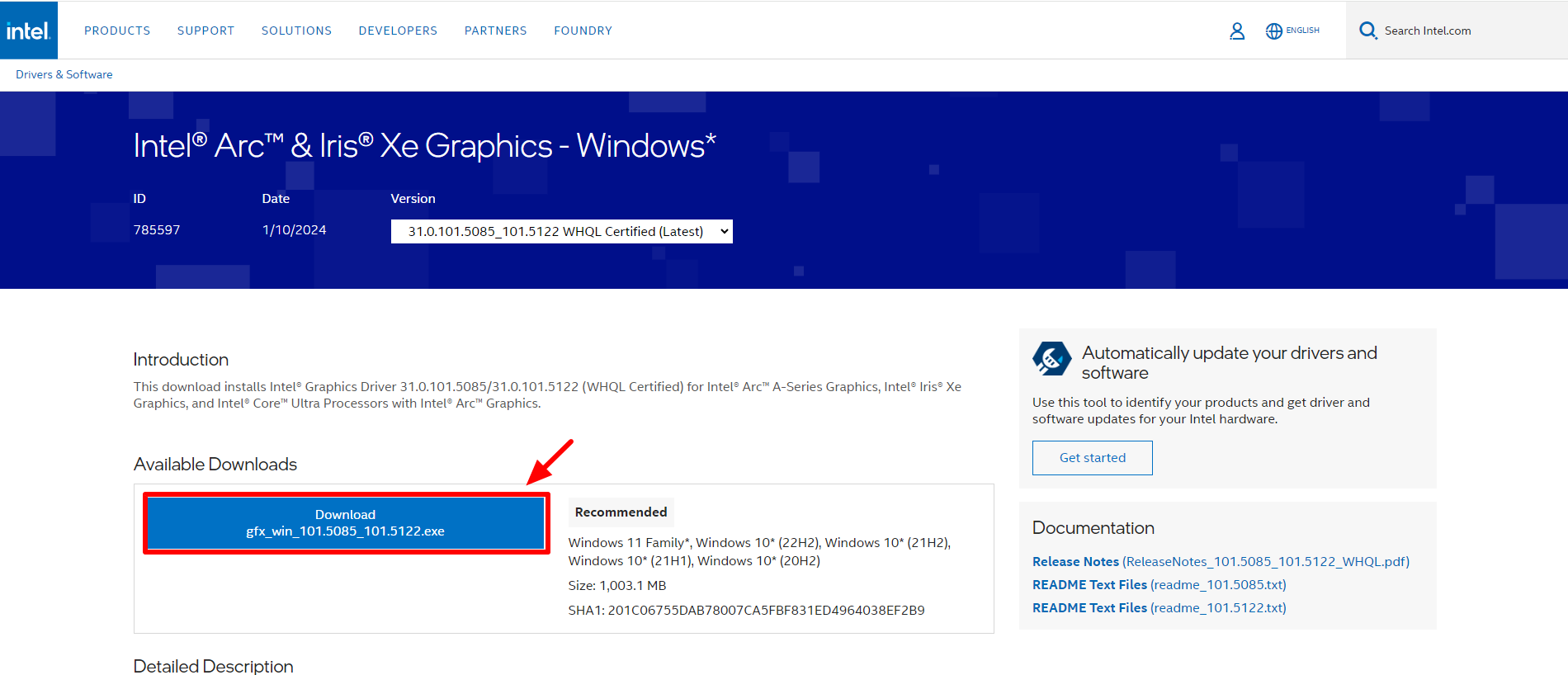1568x675 pixels.
Task: Click the Get started button
Action: [1092, 458]
